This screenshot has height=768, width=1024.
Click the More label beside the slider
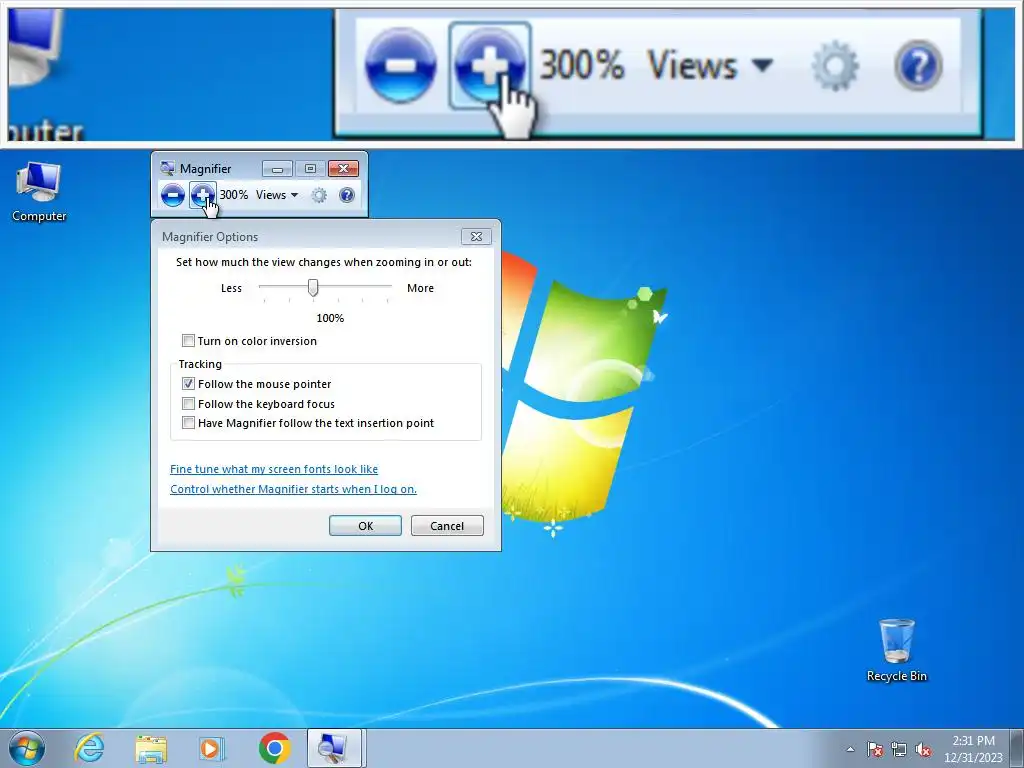coord(420,288)
